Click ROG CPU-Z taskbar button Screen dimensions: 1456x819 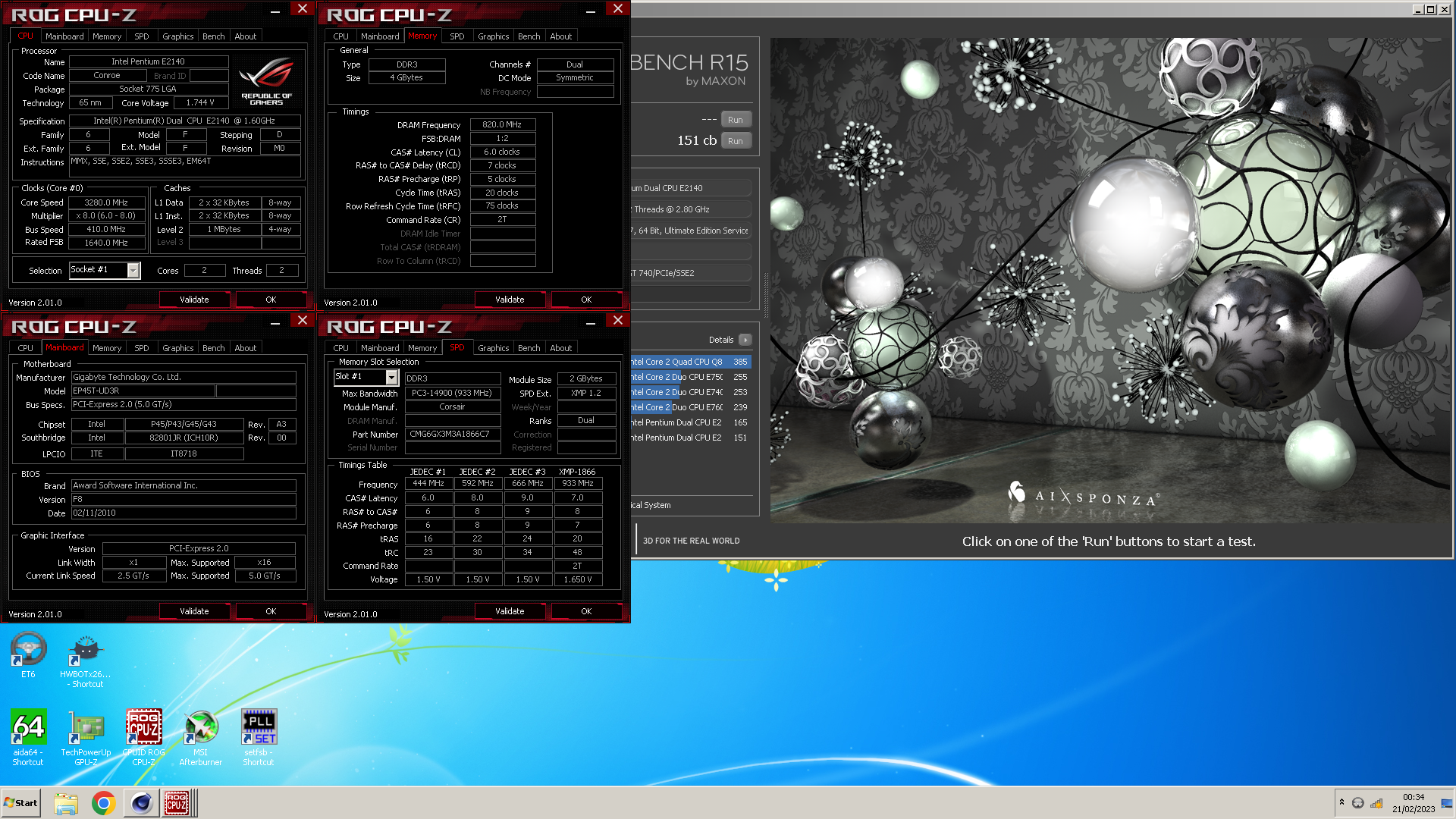coord(177,803)
